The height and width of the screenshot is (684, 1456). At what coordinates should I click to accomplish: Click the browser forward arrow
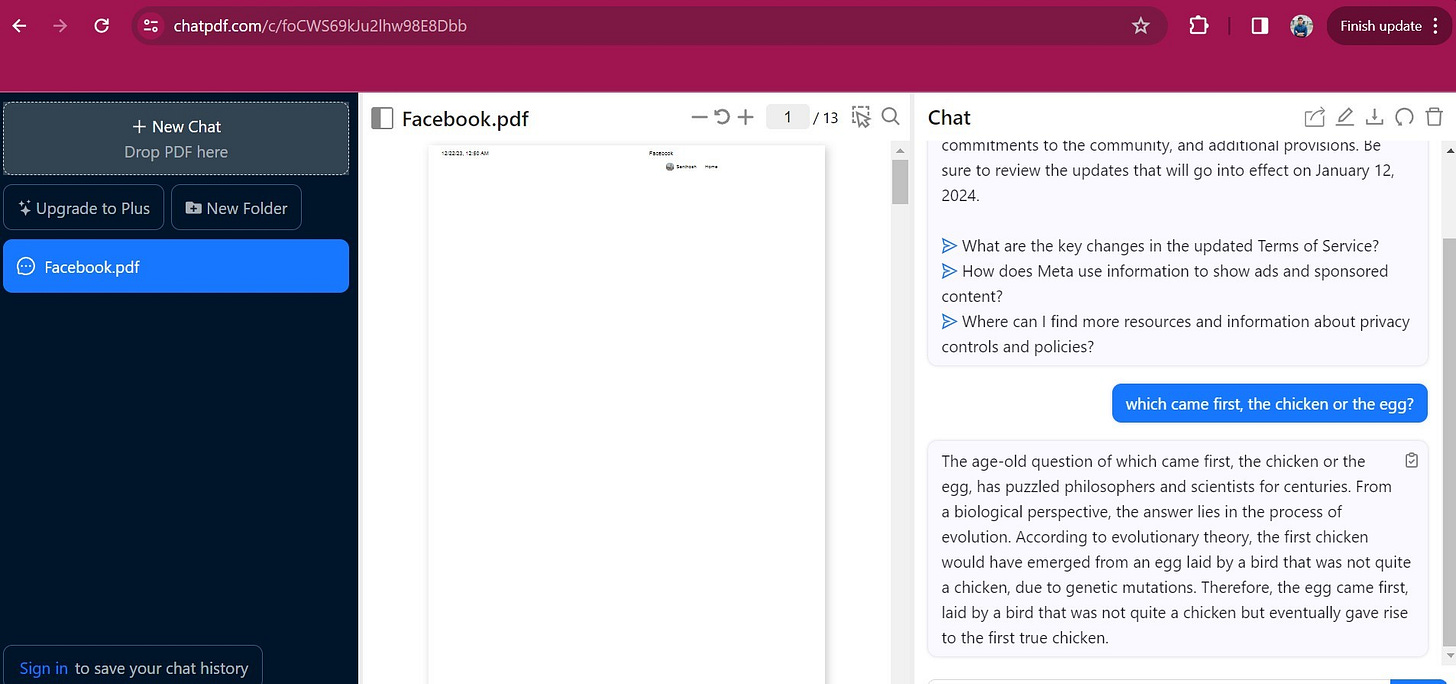coord(60,26)
